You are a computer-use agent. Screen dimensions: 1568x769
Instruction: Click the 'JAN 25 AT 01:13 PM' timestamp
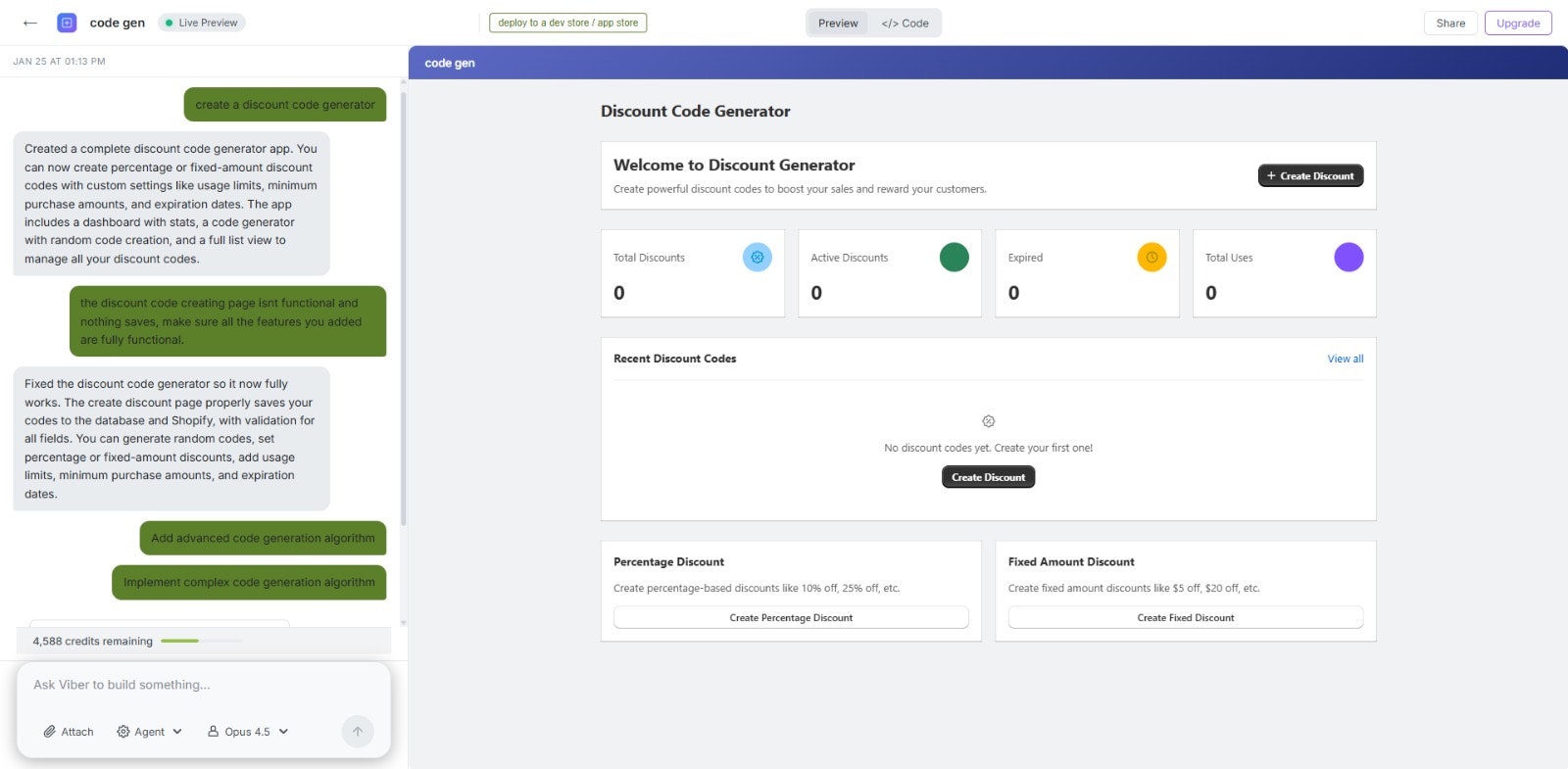[x=59, y=61]
